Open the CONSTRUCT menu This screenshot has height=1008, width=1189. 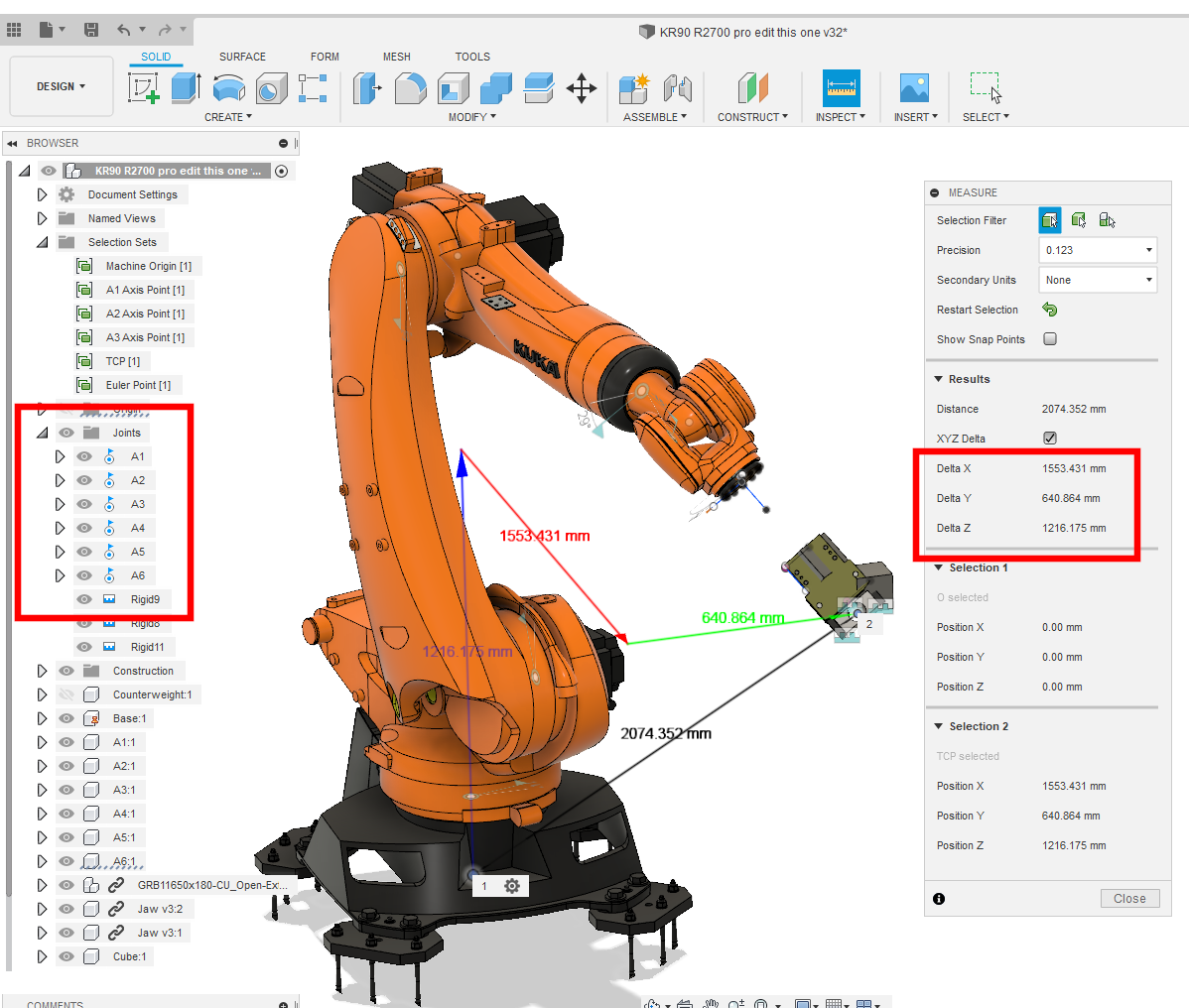[753, 117]
